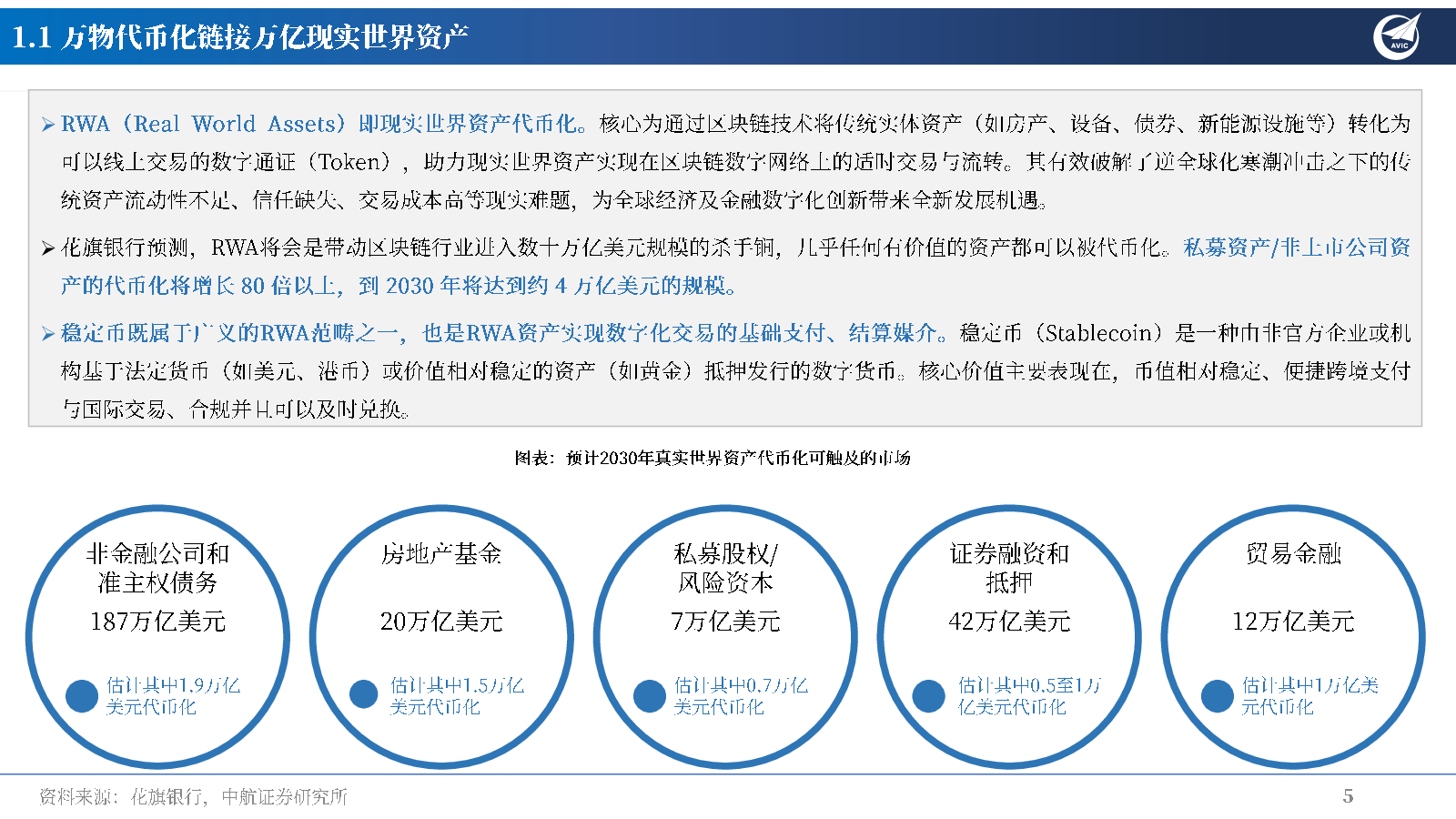
Task: Click the circle label '非金融公司和准主权债务'
Action: pos(157,568)
